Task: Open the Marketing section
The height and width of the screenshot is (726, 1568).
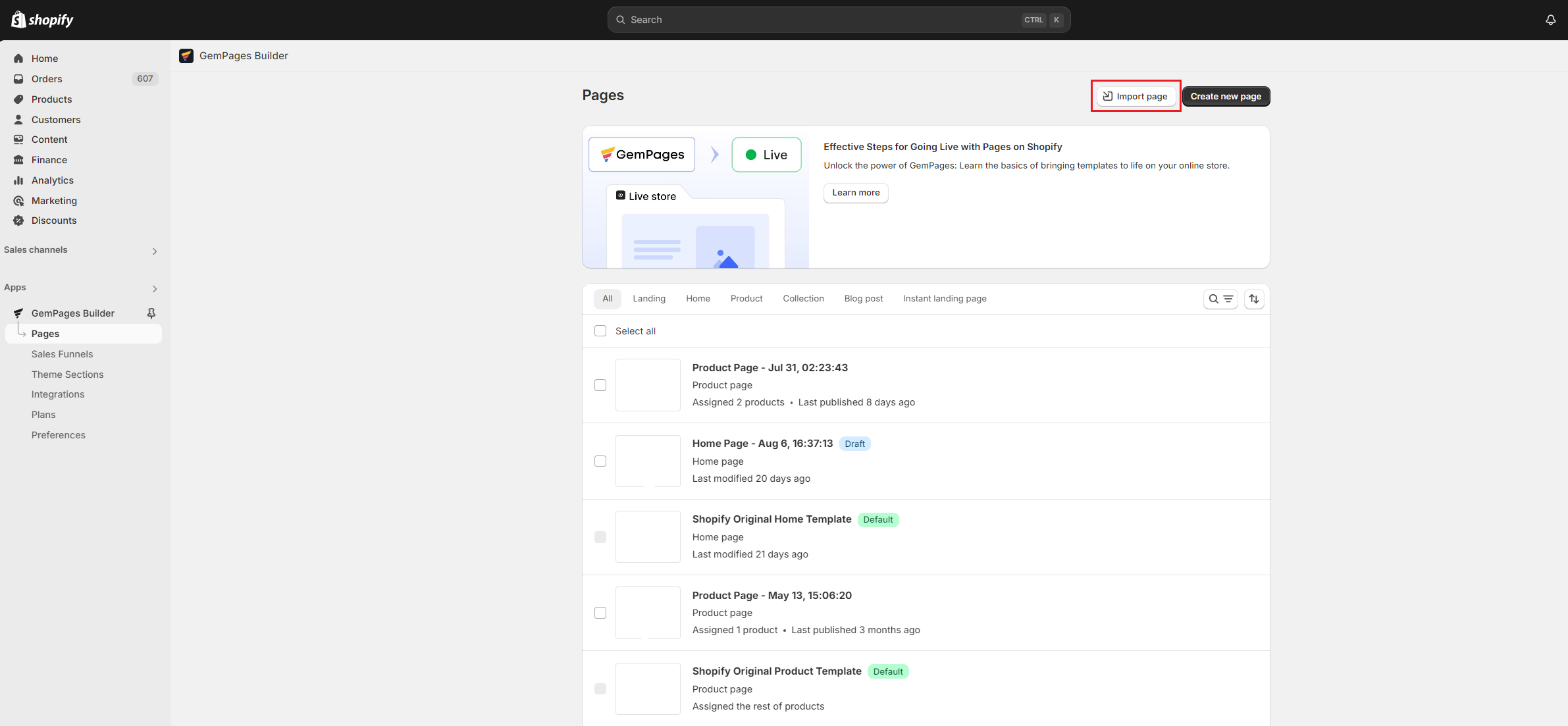Action: point(55,200)
